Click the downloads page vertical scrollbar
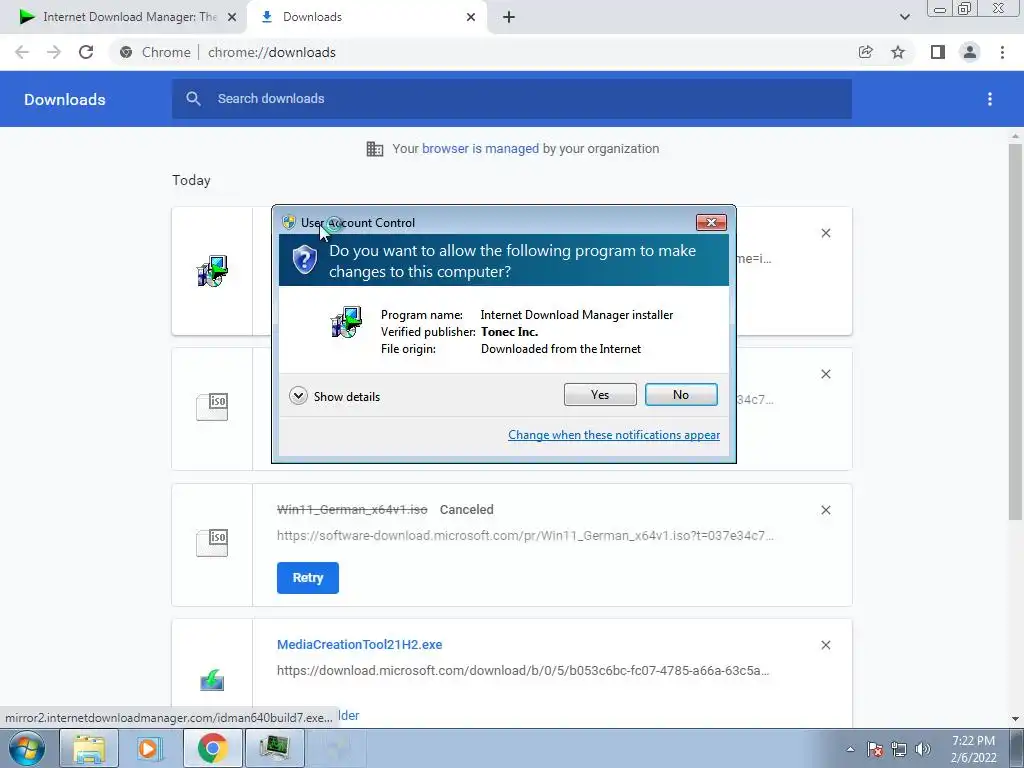The height and width of the screenshot is (768, 1024). (1015, 332)
